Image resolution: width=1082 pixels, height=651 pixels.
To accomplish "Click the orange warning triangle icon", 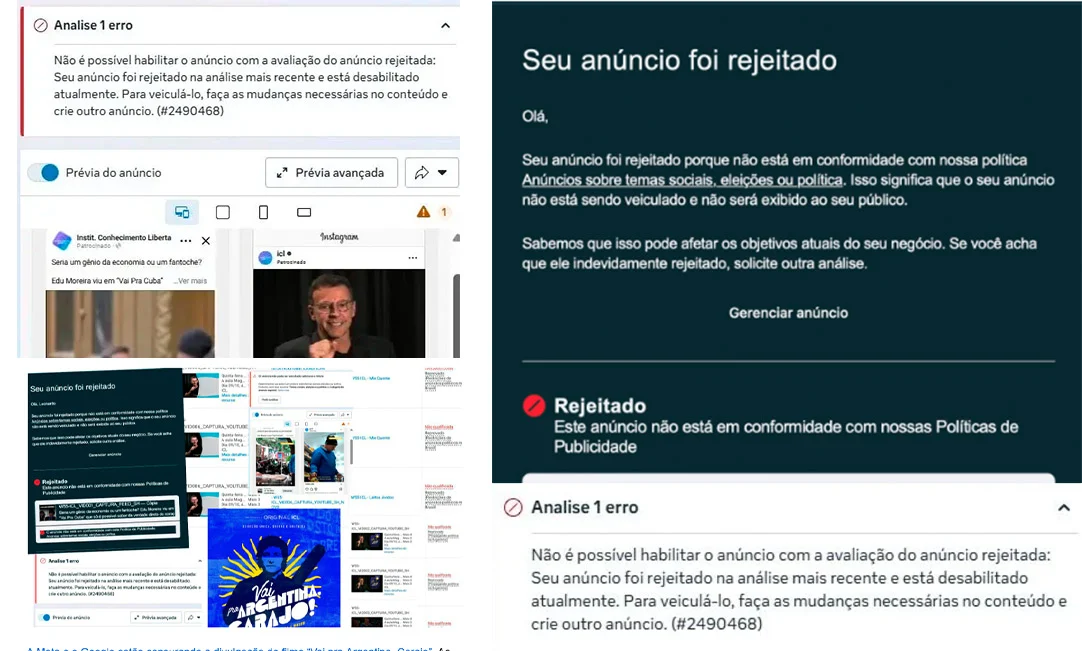I will [422, 212].
